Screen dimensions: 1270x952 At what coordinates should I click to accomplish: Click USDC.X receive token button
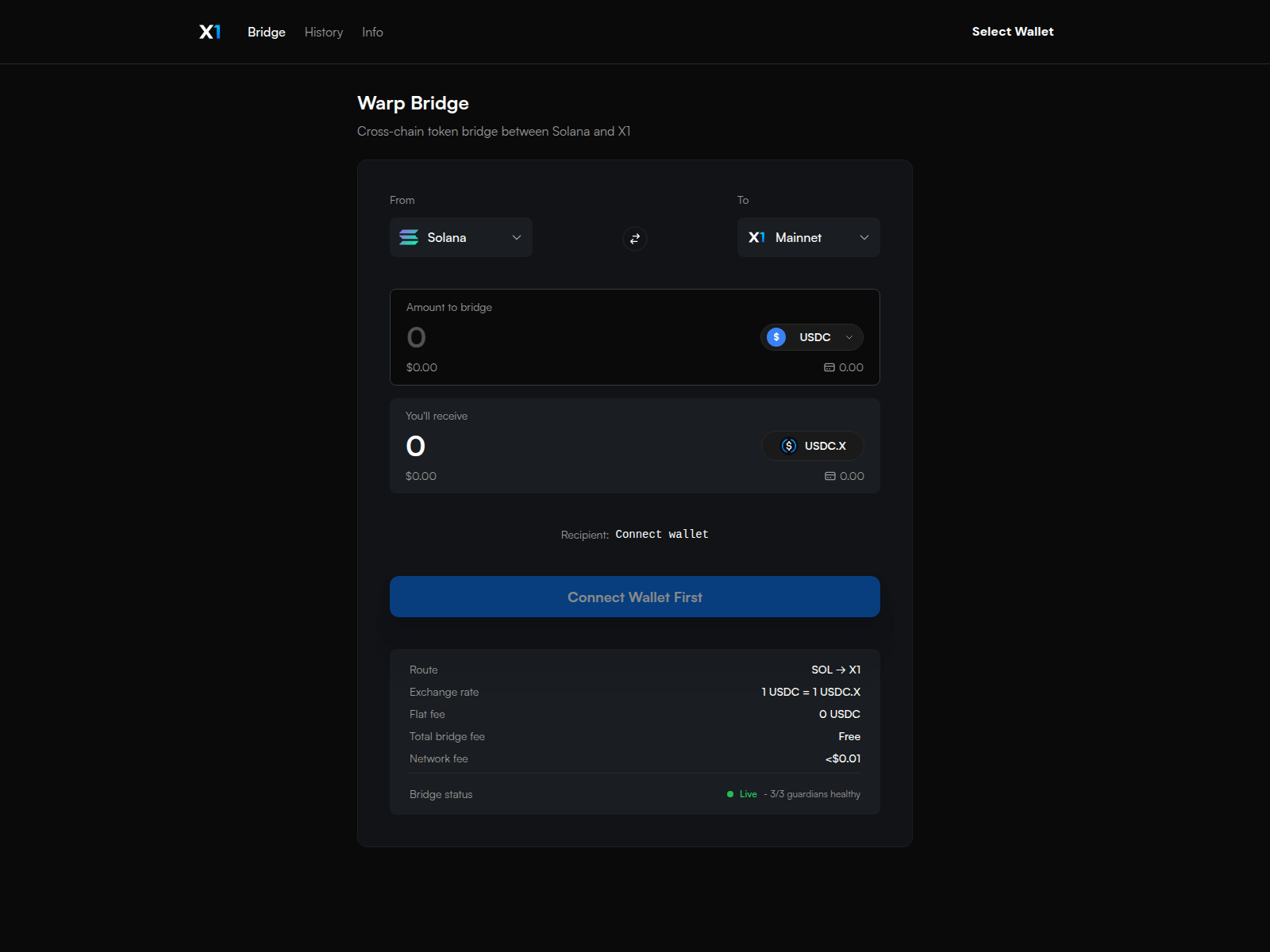[813, 446]
